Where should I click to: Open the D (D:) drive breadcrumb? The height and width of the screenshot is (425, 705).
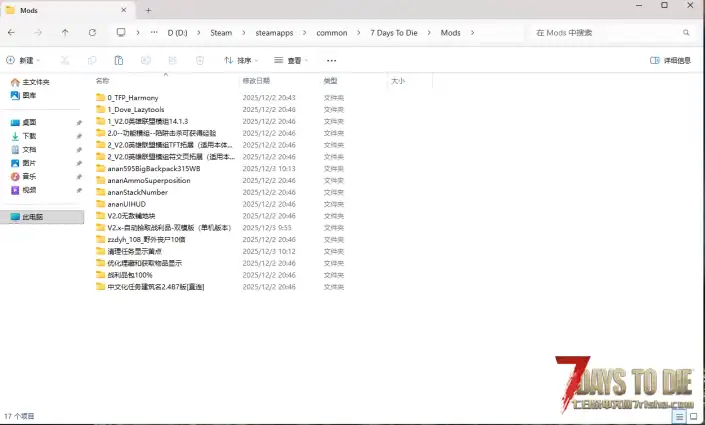click(178, 33)
